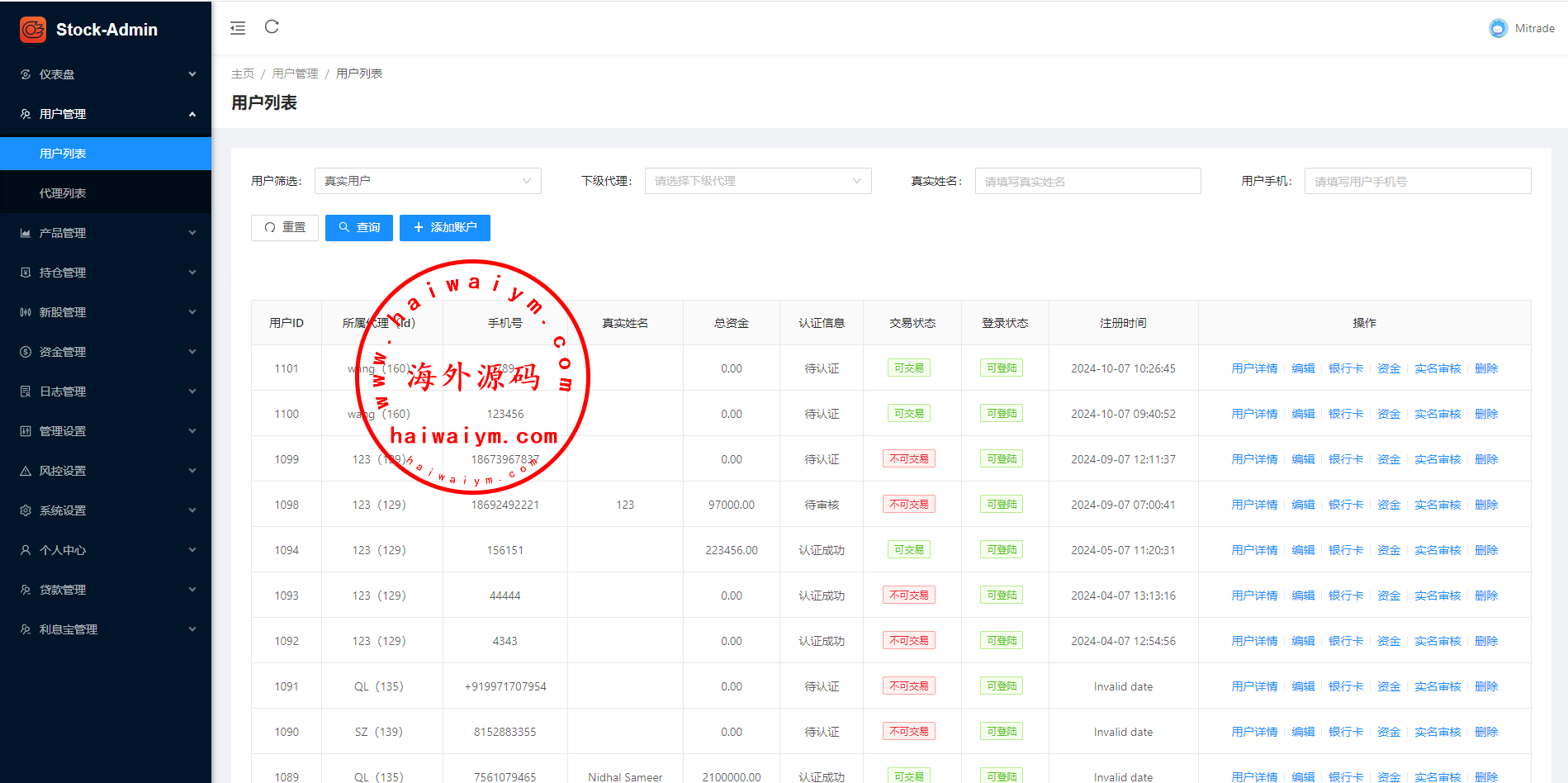1568x783 pixels.
Task: Click the 用户手机 input field
Action: (x=1417, y=181)
